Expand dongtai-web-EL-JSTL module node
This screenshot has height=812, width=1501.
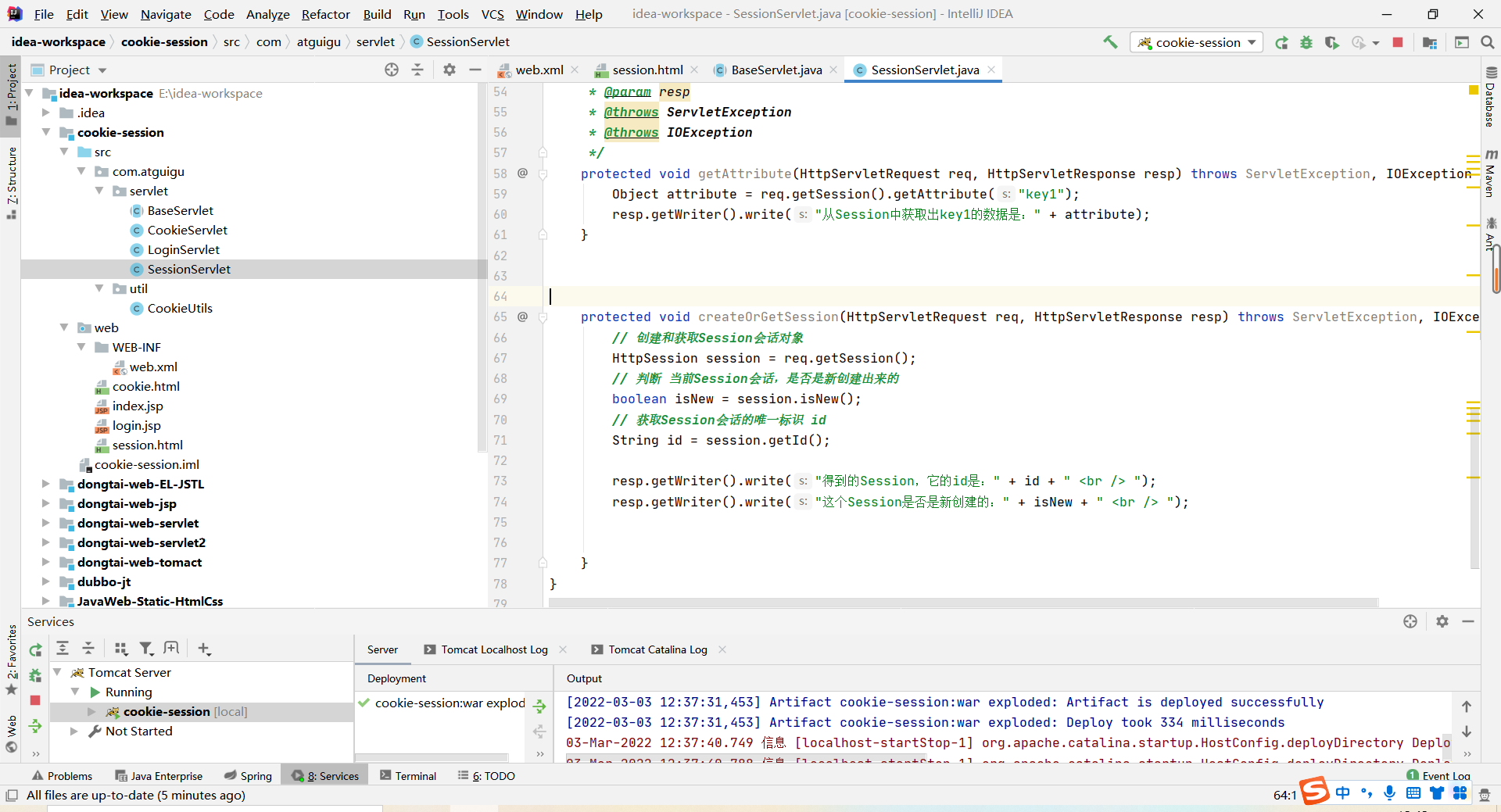[x=46, y=484]
